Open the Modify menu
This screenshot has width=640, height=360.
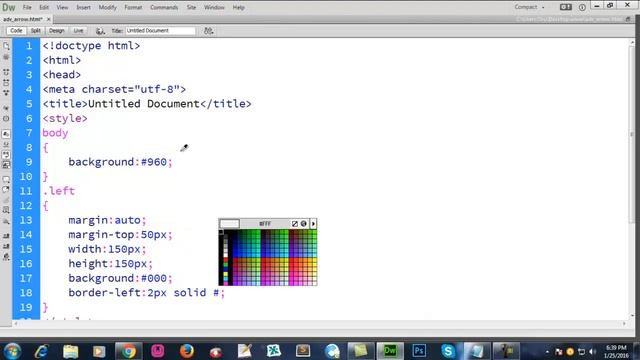[107, 7]
